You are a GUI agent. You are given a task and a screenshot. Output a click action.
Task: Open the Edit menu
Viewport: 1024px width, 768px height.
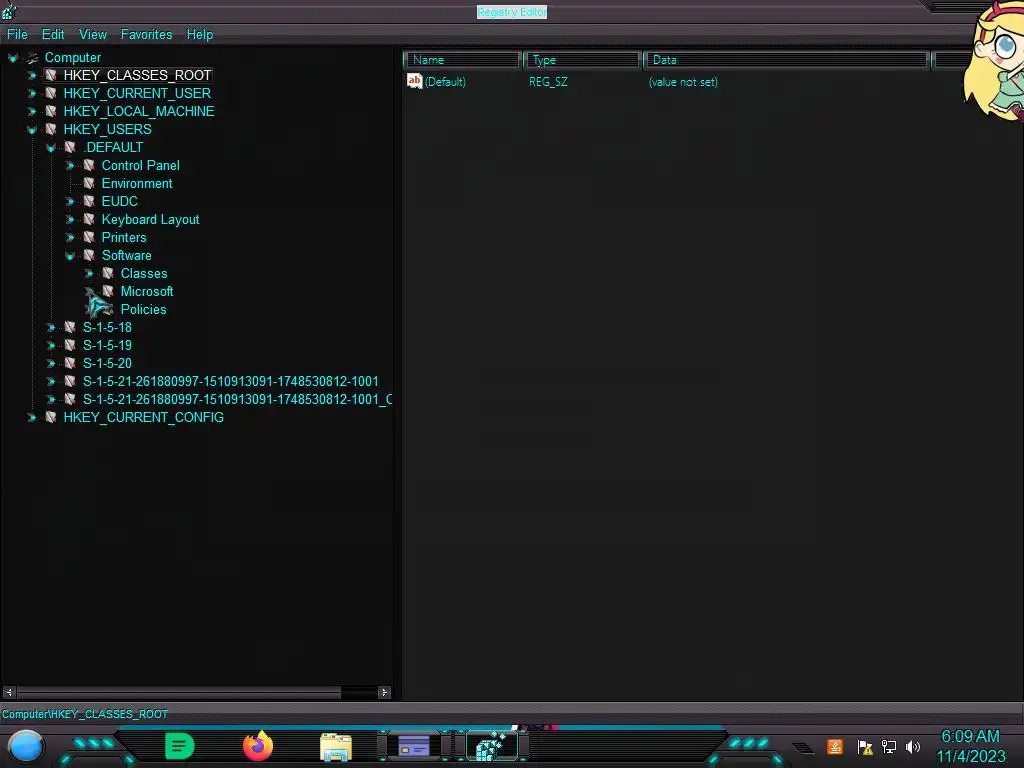pos(53,35)
